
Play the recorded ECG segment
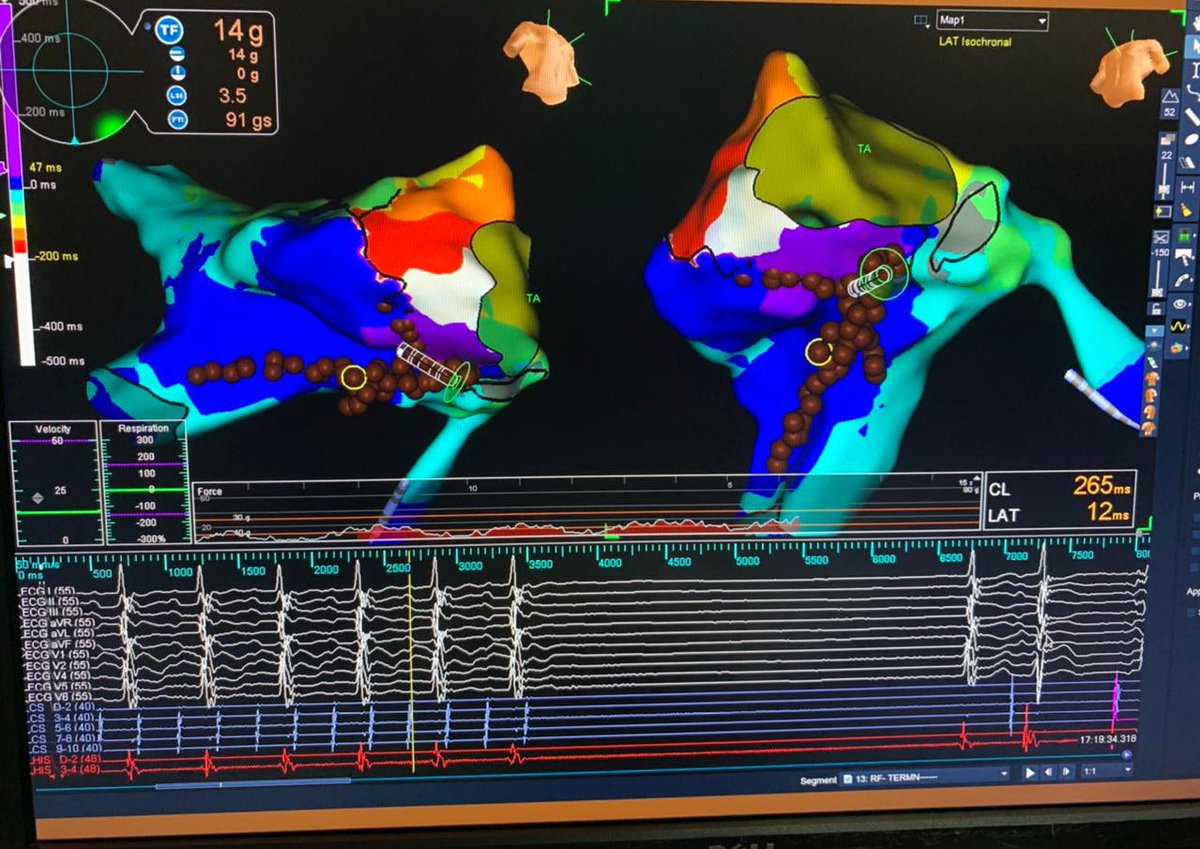[1031, 773]
